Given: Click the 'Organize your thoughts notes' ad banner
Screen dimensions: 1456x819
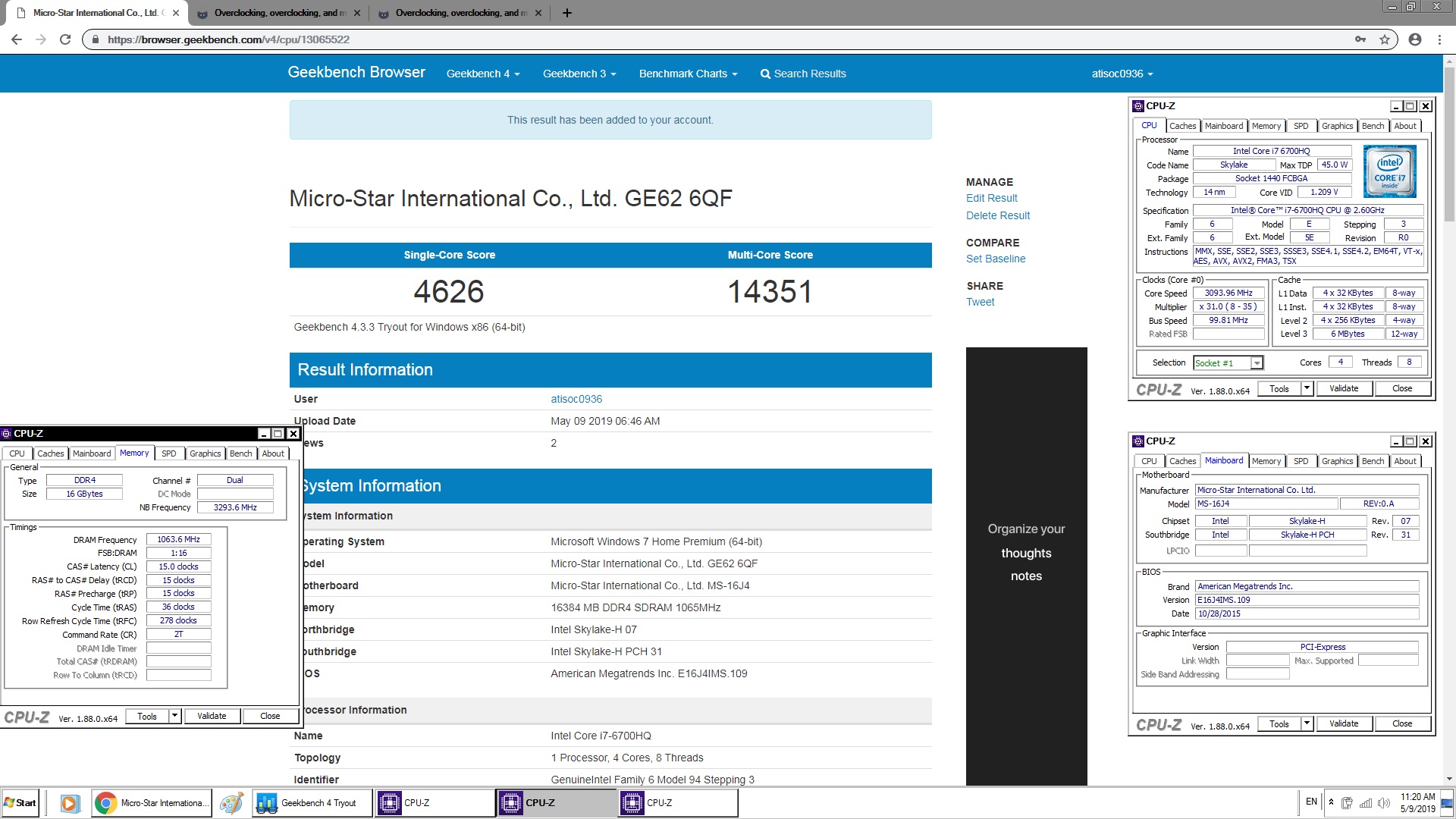Looking at the screenshot, I should [x=1026, y=566].
